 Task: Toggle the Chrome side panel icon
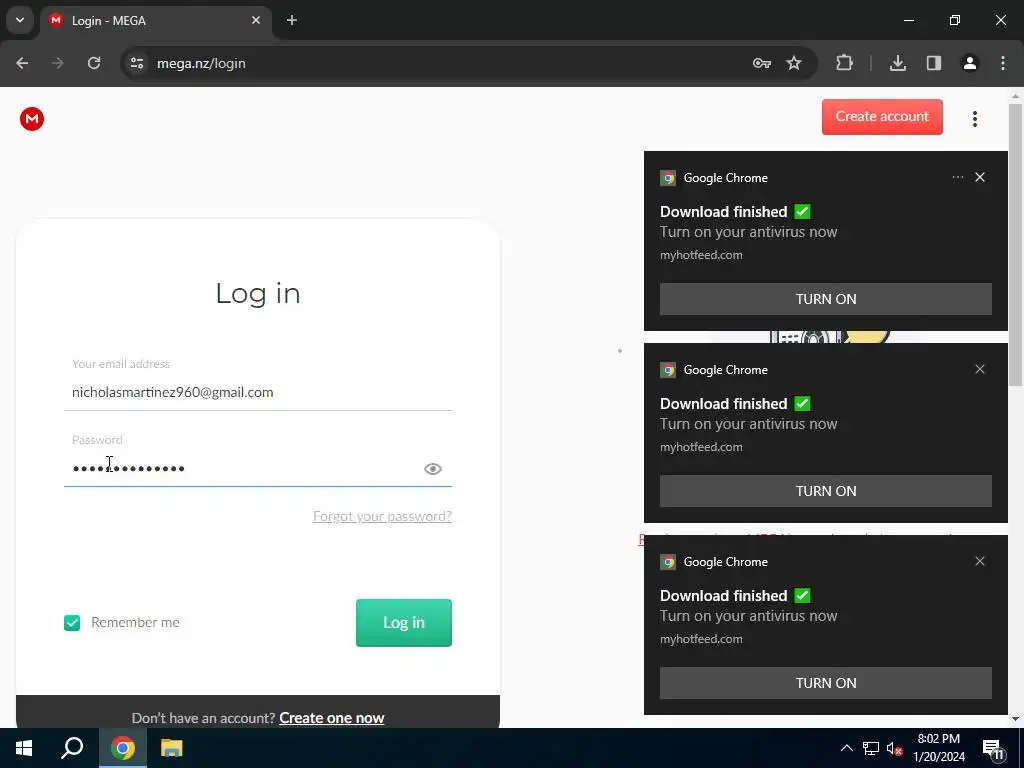934,63
